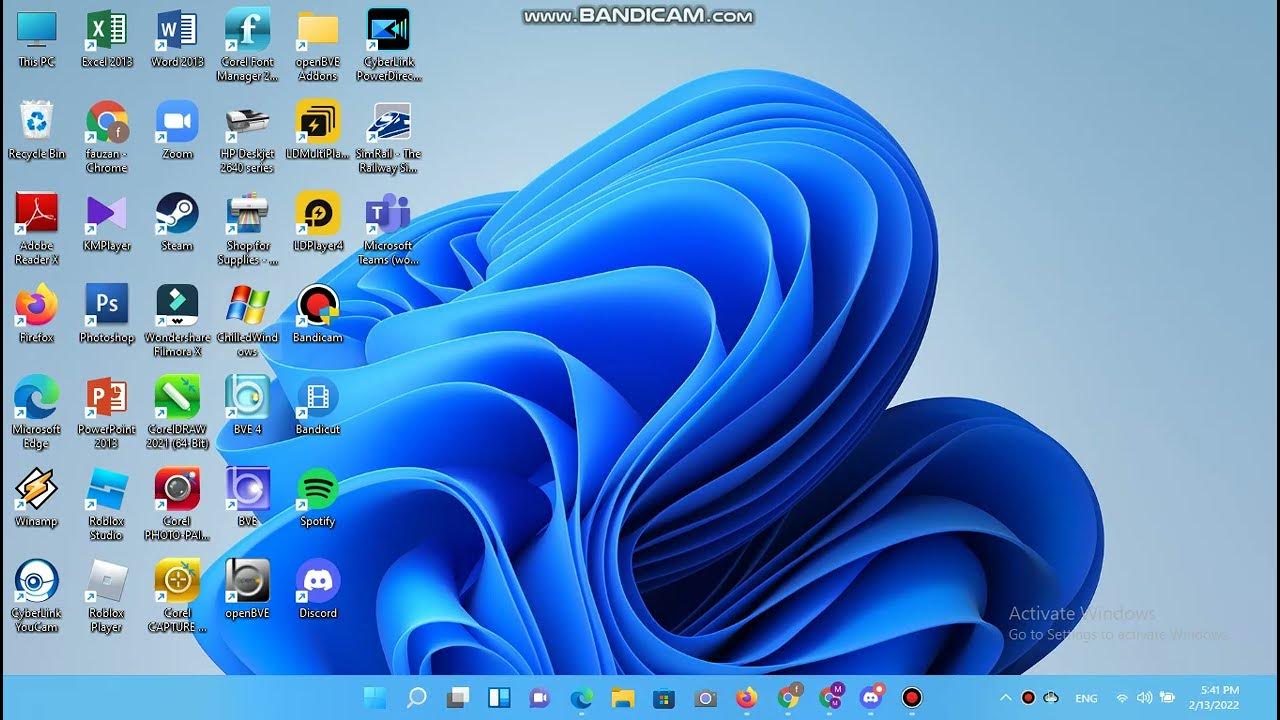The image size is (1280, 720).
Task: Select the ChilledWindows shortcut
Action: coord(247,322)
